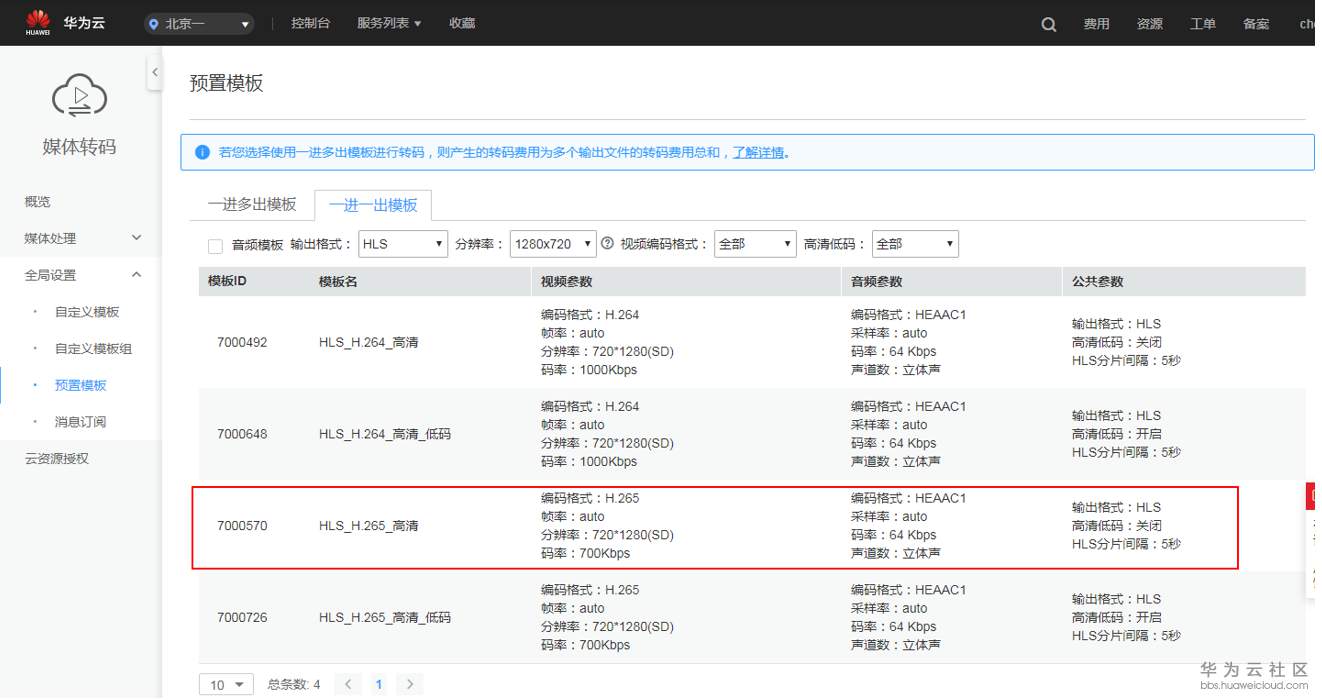Click the region location pin icon

click(154, 22)
